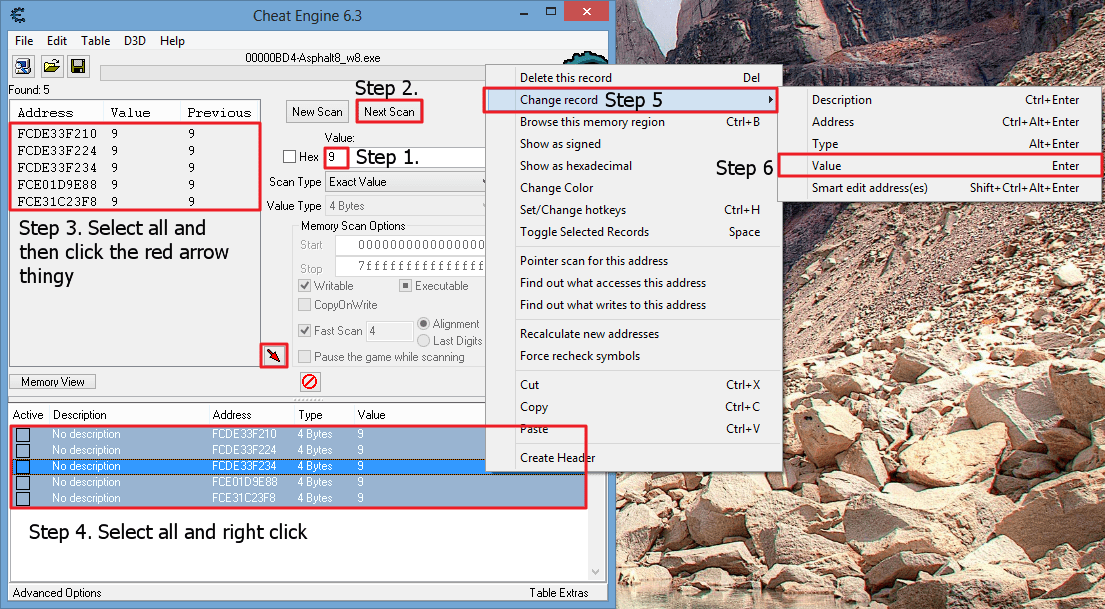
Task: Open a cheat table file icon
Action: click(x=51, y=67)
